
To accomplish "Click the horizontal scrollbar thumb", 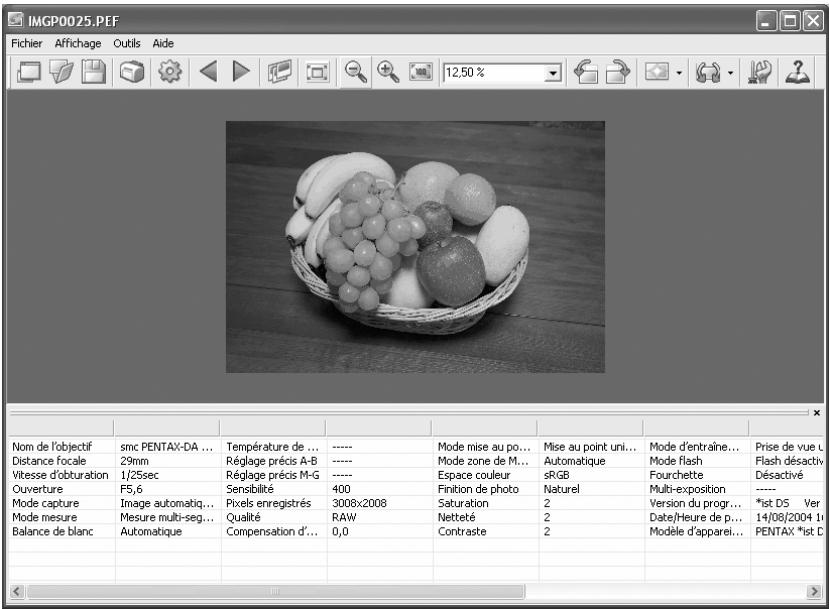I will (276, 591).
